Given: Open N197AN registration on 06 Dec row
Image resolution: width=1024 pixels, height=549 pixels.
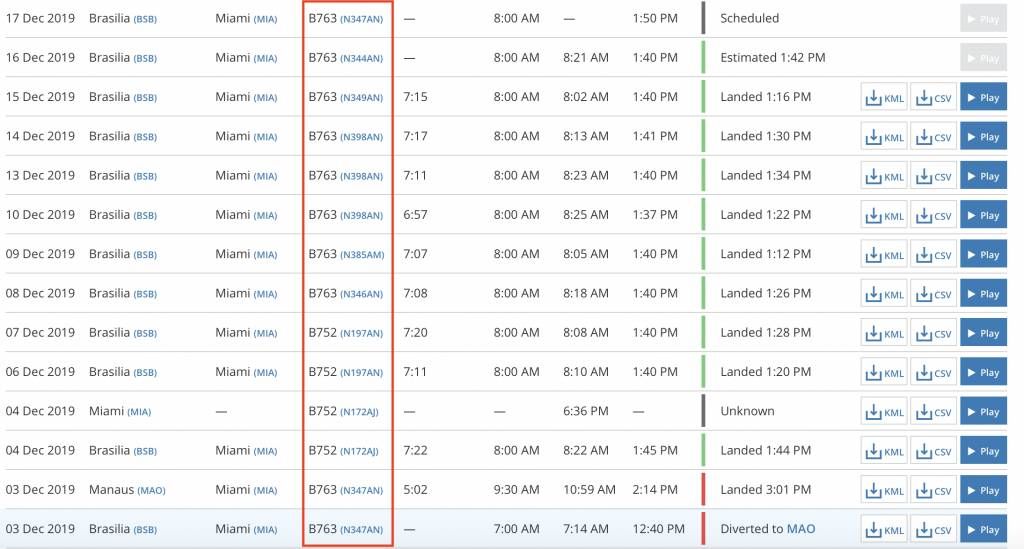Looking at the screenshot, I should [x=361, y=372].
